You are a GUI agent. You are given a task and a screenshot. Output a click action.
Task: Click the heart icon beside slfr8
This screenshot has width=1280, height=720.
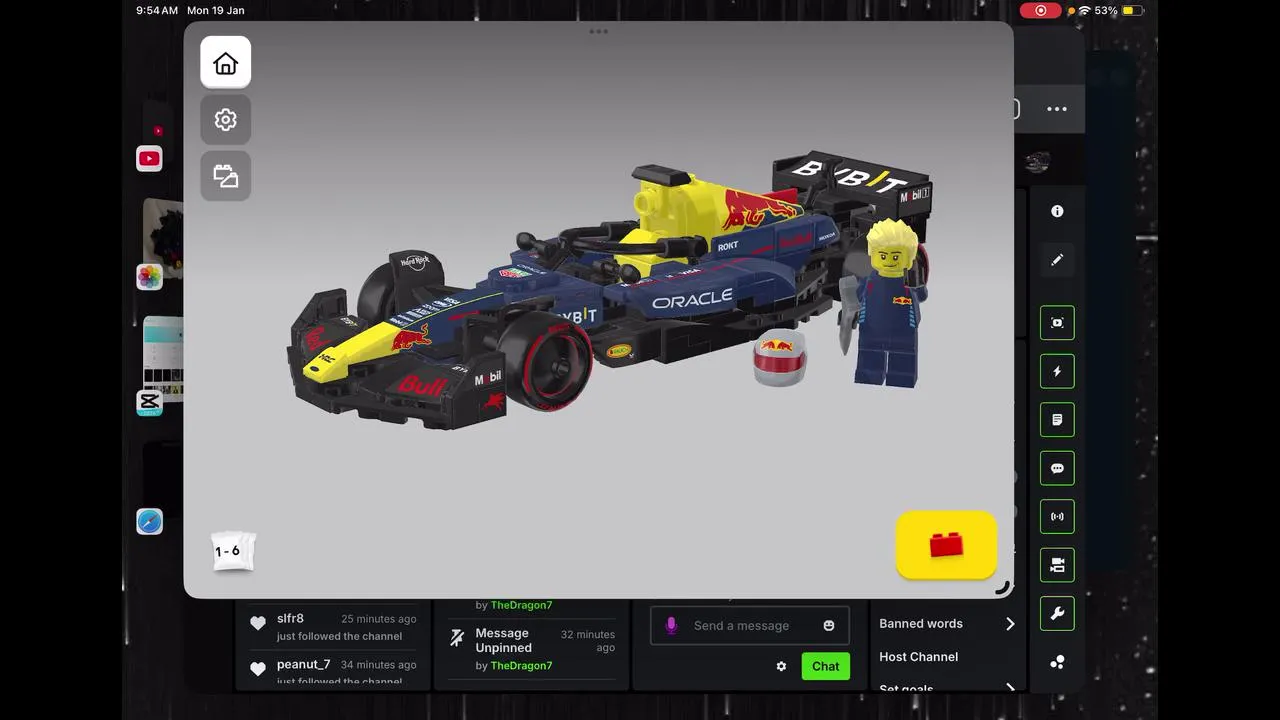pos(258,623)
